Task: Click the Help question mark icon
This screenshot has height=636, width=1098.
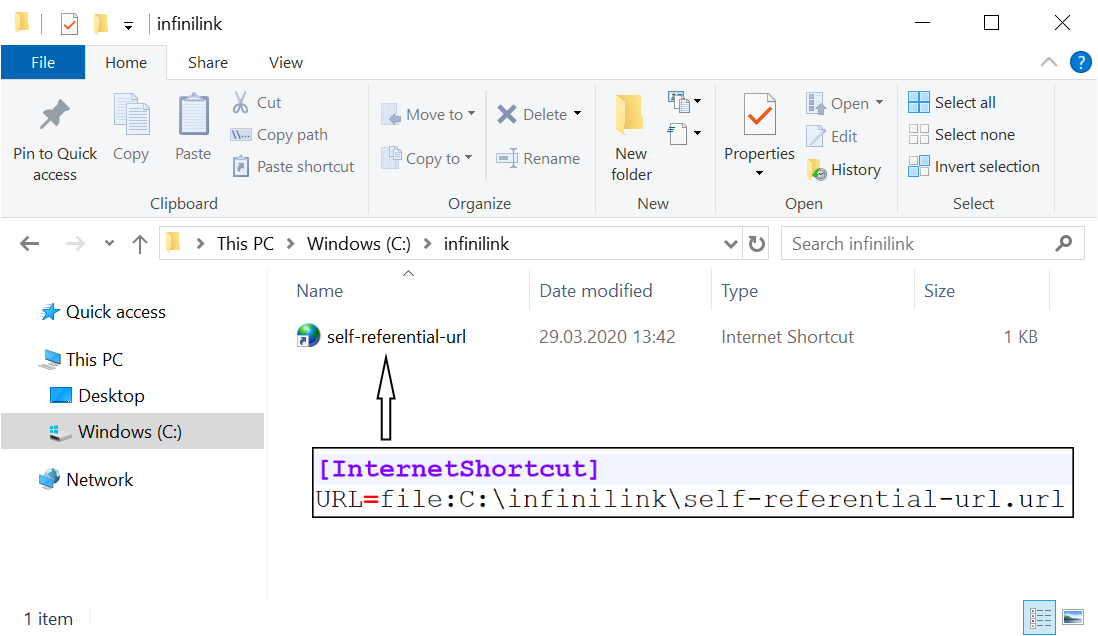Action: pos(1080,62)
